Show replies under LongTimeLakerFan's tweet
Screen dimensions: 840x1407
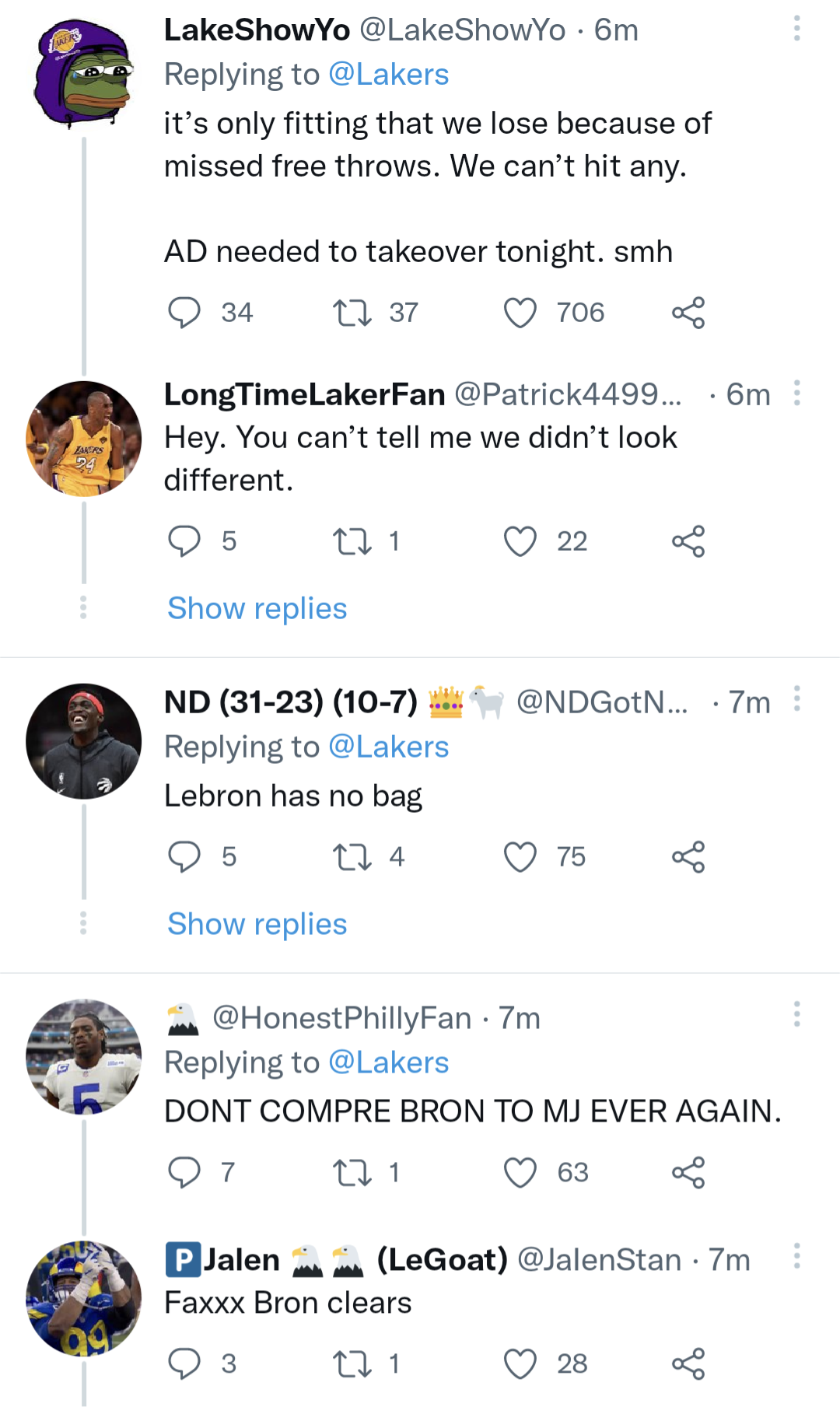[x=256, y=608]
